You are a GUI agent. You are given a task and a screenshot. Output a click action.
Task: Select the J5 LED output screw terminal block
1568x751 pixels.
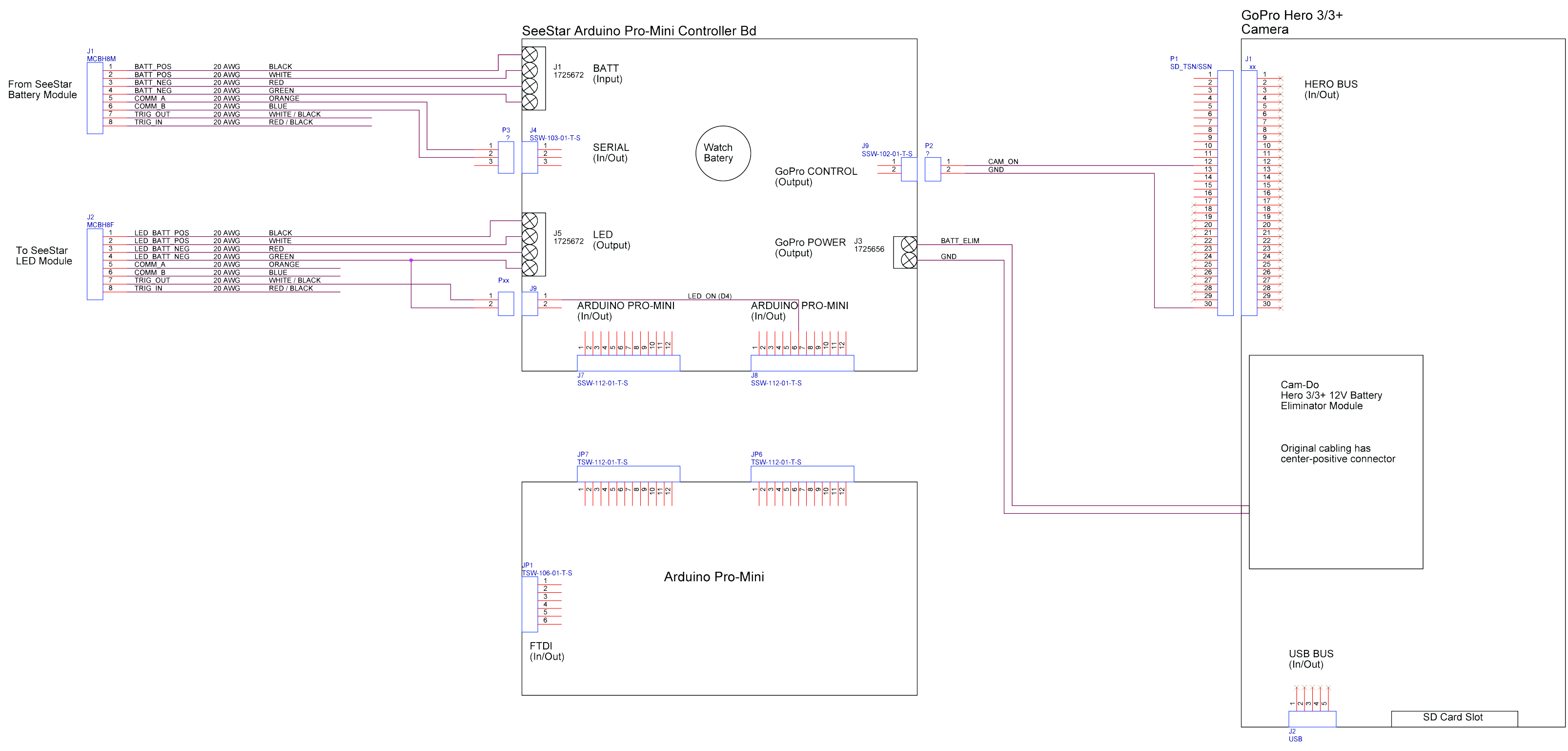pos(533,244)
